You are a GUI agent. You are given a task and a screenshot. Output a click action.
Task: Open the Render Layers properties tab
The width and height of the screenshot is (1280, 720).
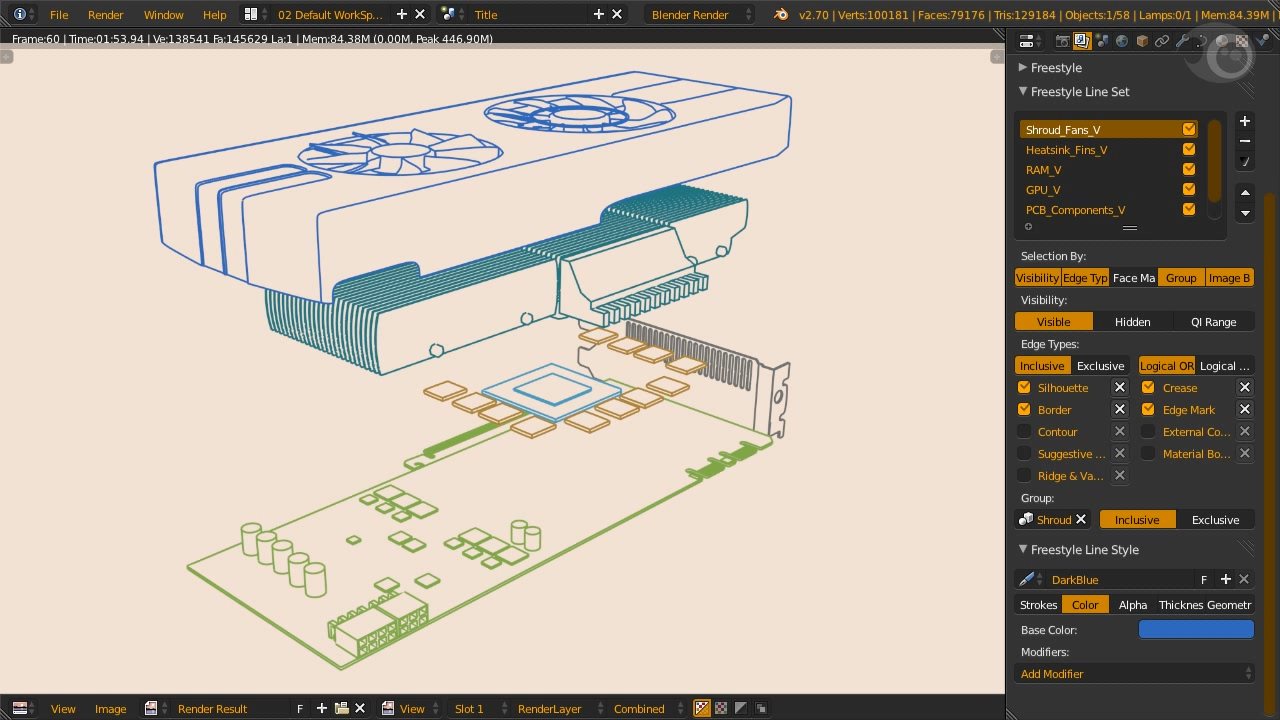(x=1081, y=41)
